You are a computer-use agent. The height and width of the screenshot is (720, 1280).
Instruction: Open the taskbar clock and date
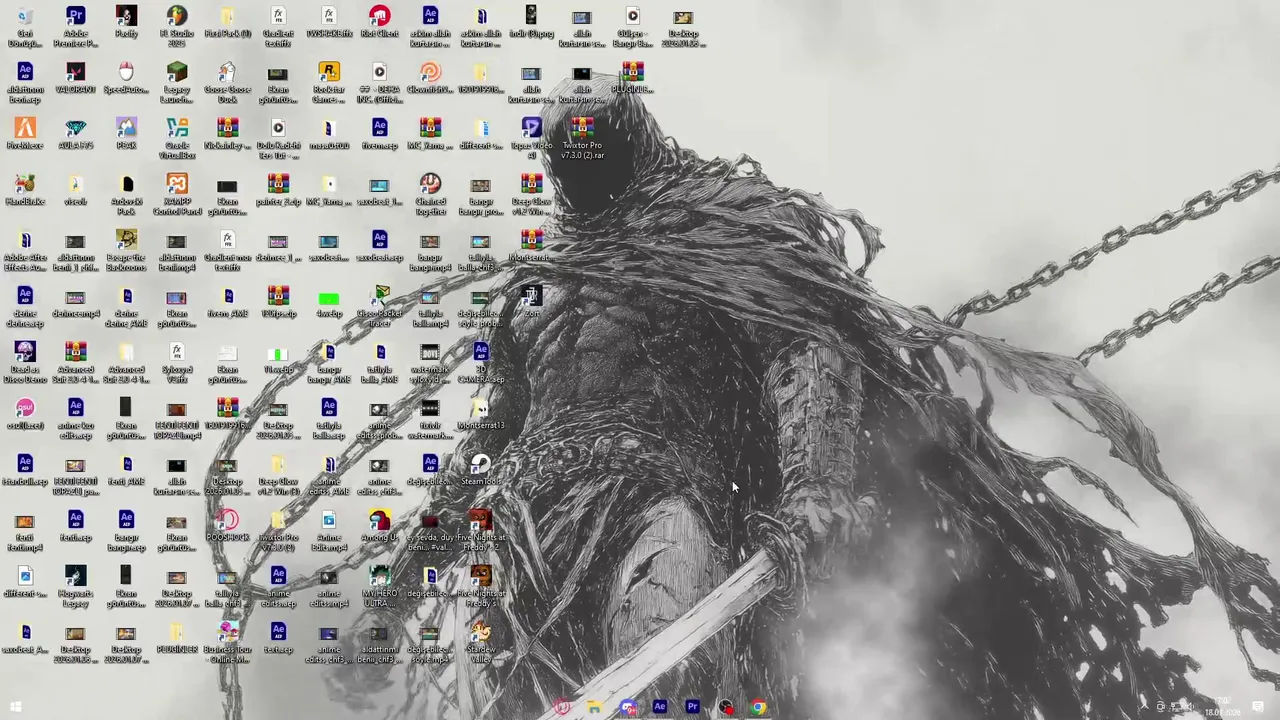(1222, 707)
